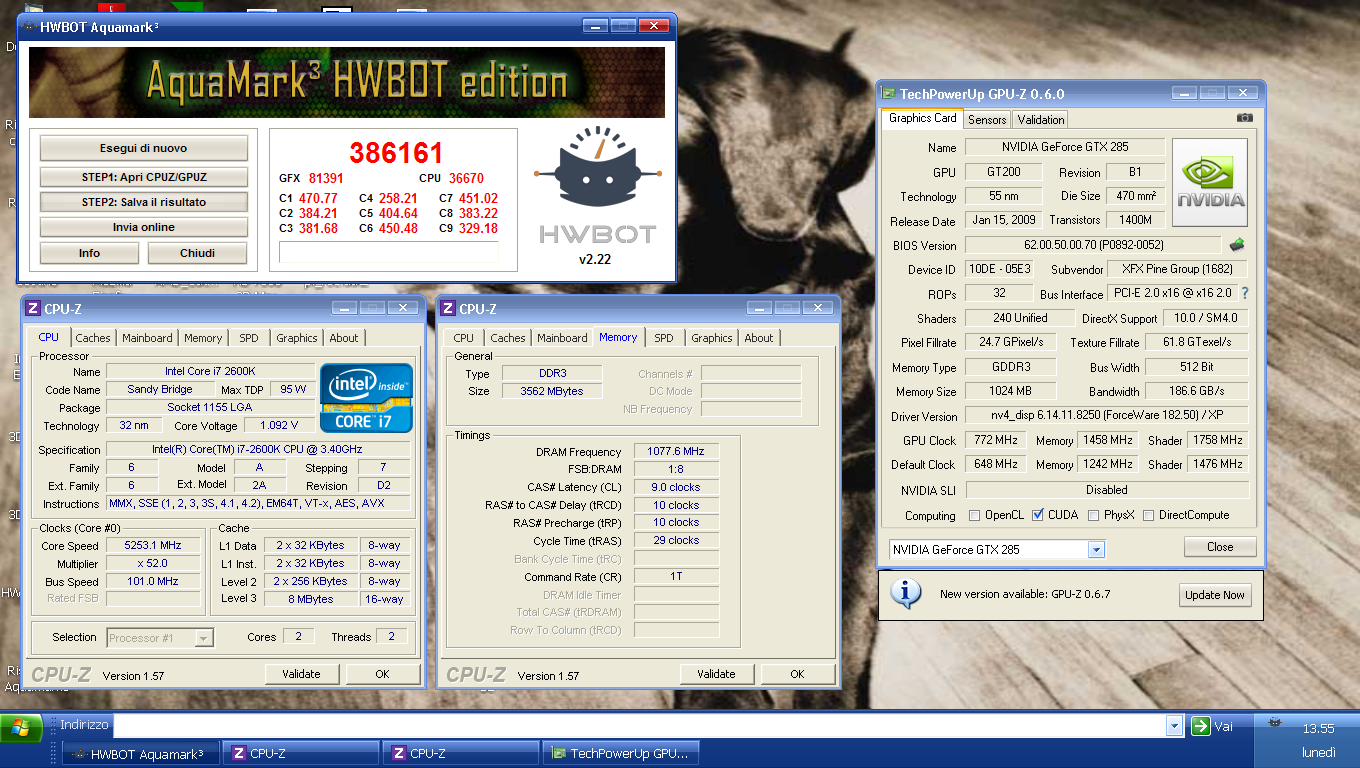Click Validate in the left CPU-Z window

click(x=301, y=674)
